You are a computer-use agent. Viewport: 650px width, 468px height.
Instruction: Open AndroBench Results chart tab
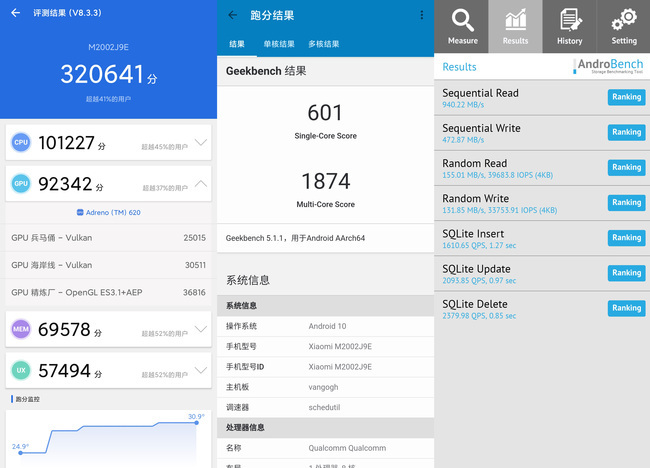pos(515,27)
